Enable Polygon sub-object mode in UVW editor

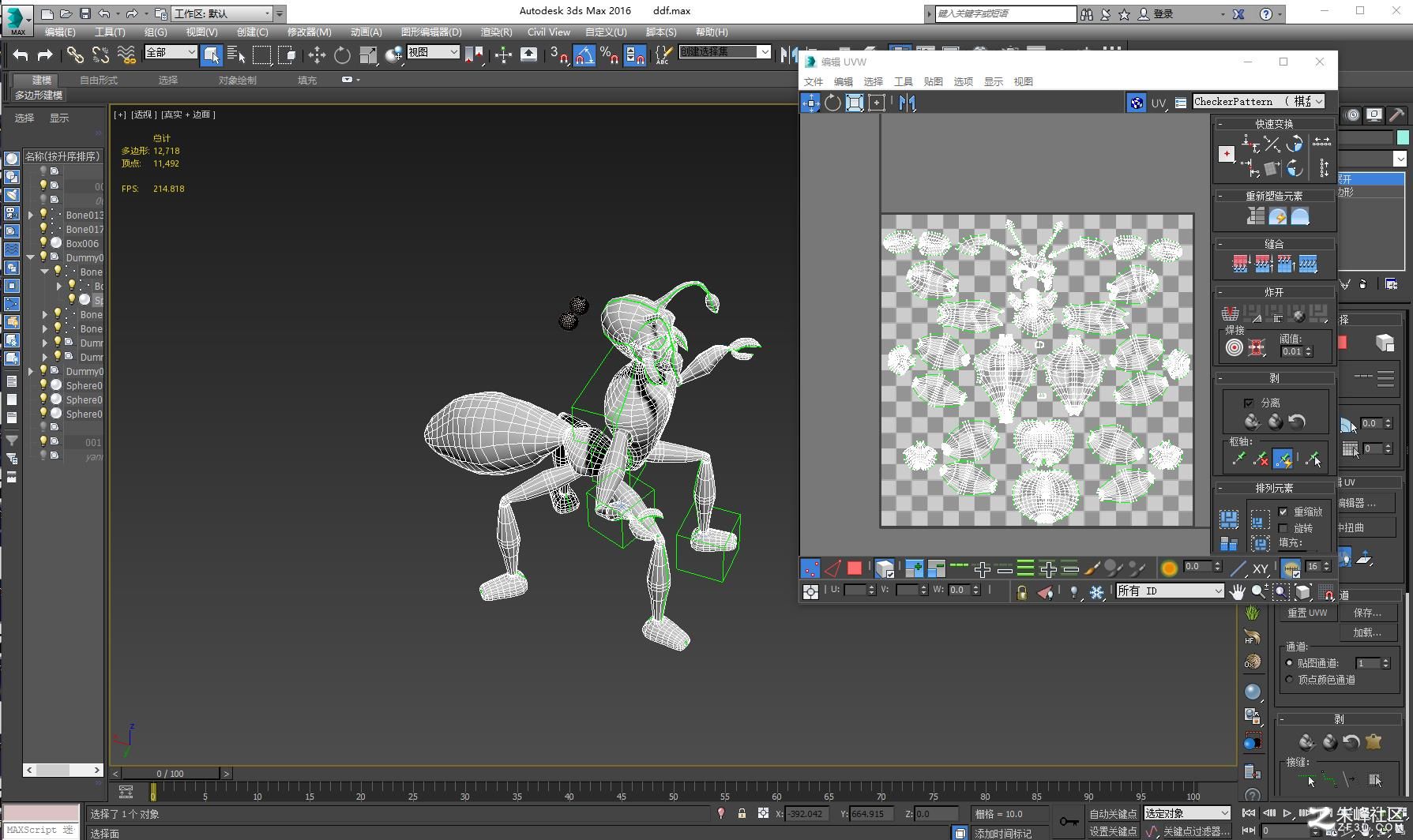point(855,568)
